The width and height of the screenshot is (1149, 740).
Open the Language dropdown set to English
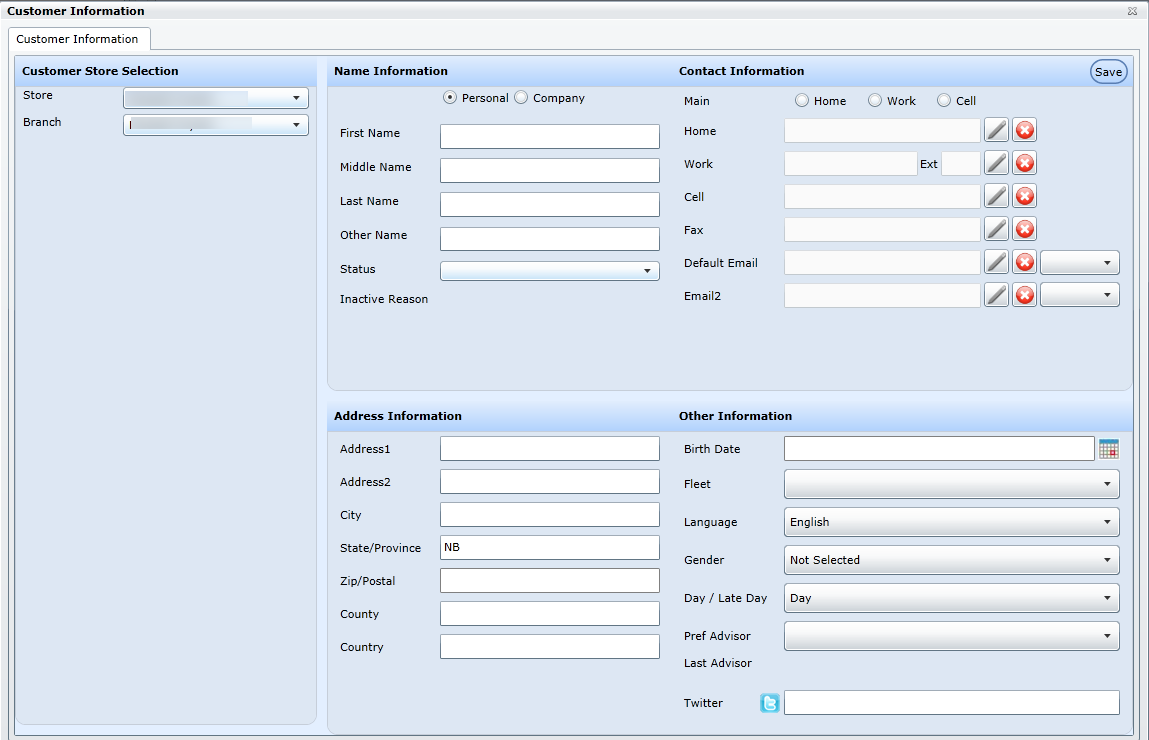pyautogui.click(x=951, y=522)
